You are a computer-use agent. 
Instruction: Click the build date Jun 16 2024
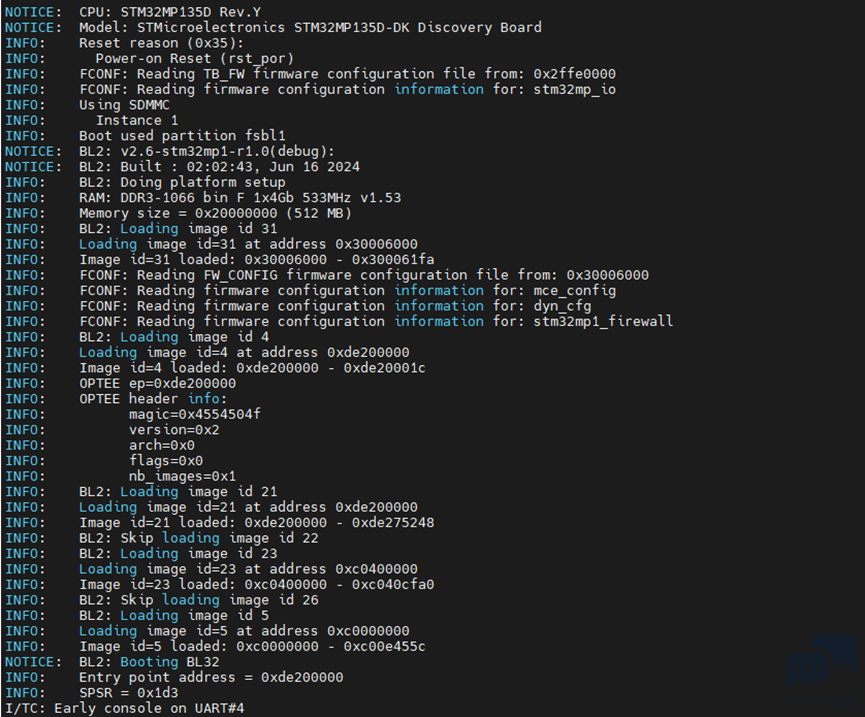click(326, 167)
